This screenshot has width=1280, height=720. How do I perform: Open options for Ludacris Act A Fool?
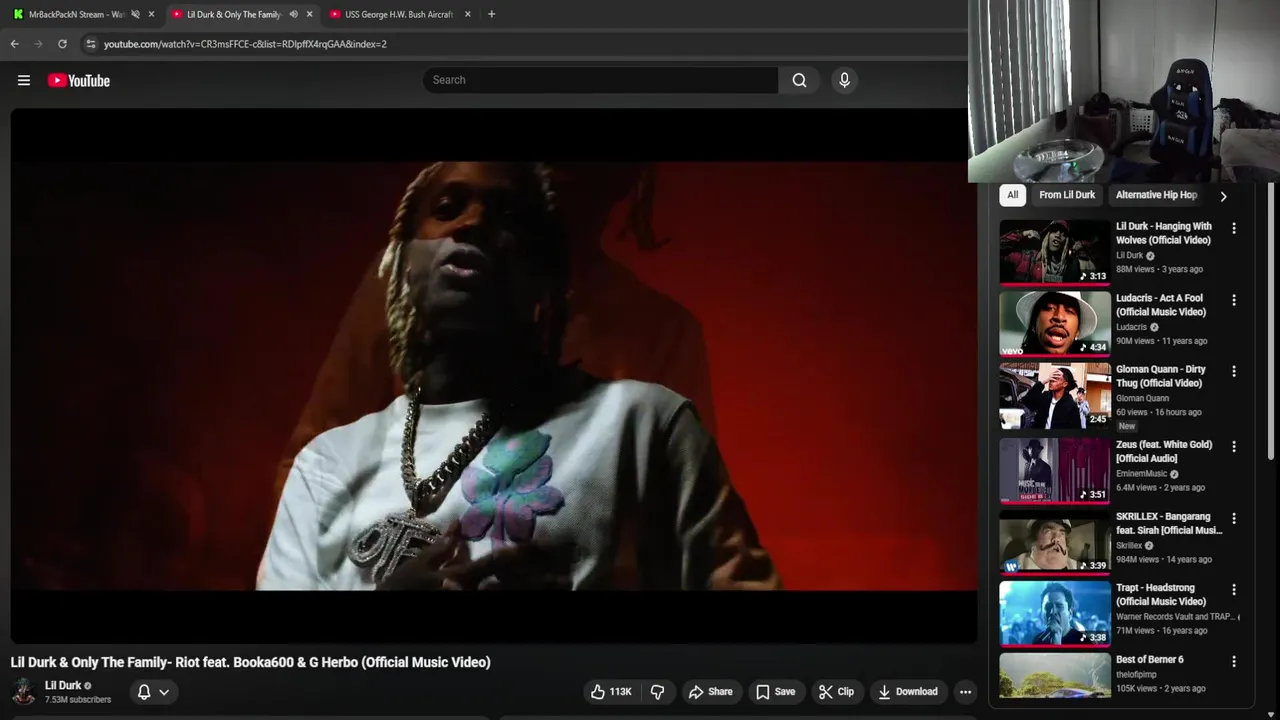click(1234, 300)
